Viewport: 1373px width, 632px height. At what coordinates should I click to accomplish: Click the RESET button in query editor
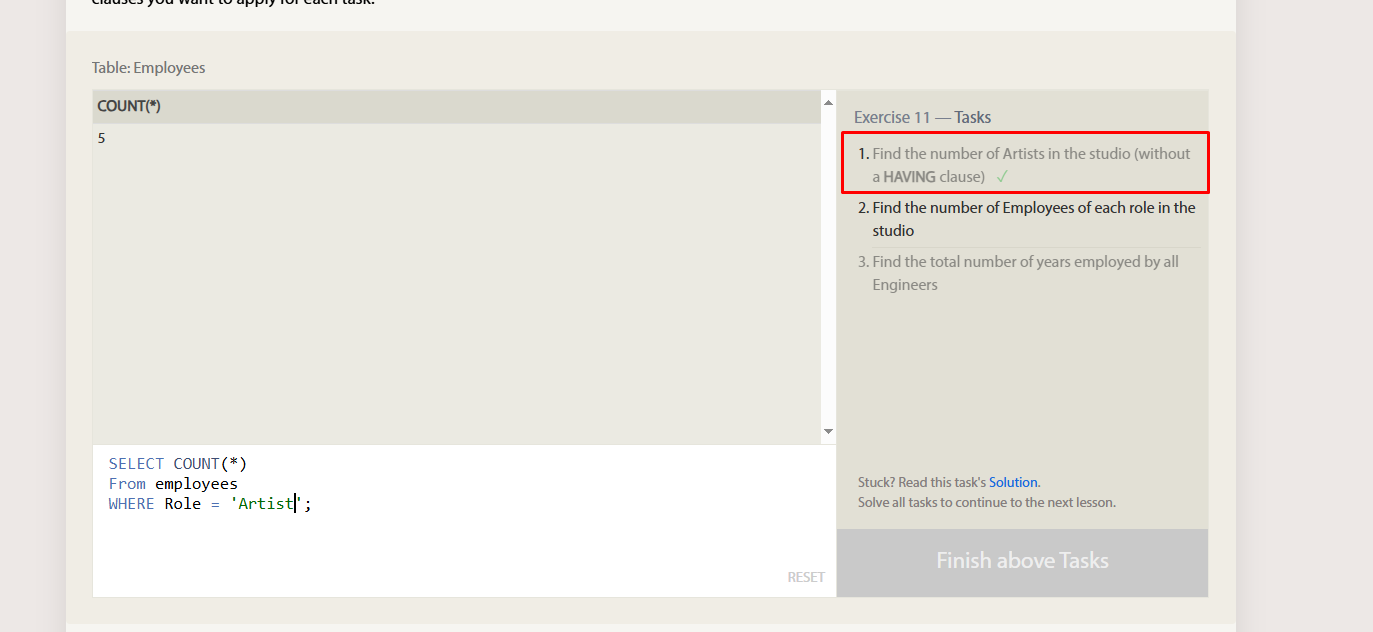click(x=806, y=577)
